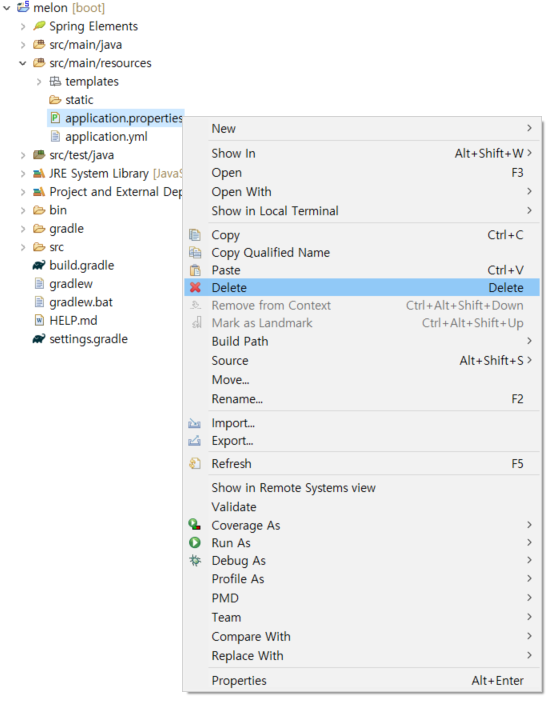This screenshot has height=701, width=554.
Task: Click the src/test/java folder icon
Action: pyautogui.click(x=39, y=155)
